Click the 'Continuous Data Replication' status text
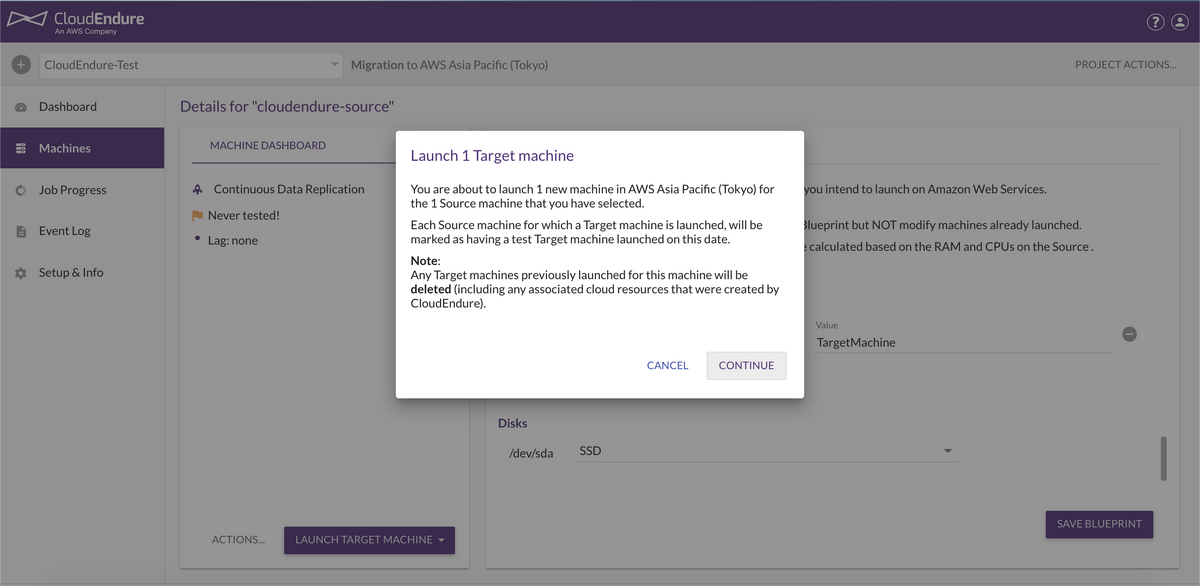This screenshot has width=1200, height=586. coord(289,189)
